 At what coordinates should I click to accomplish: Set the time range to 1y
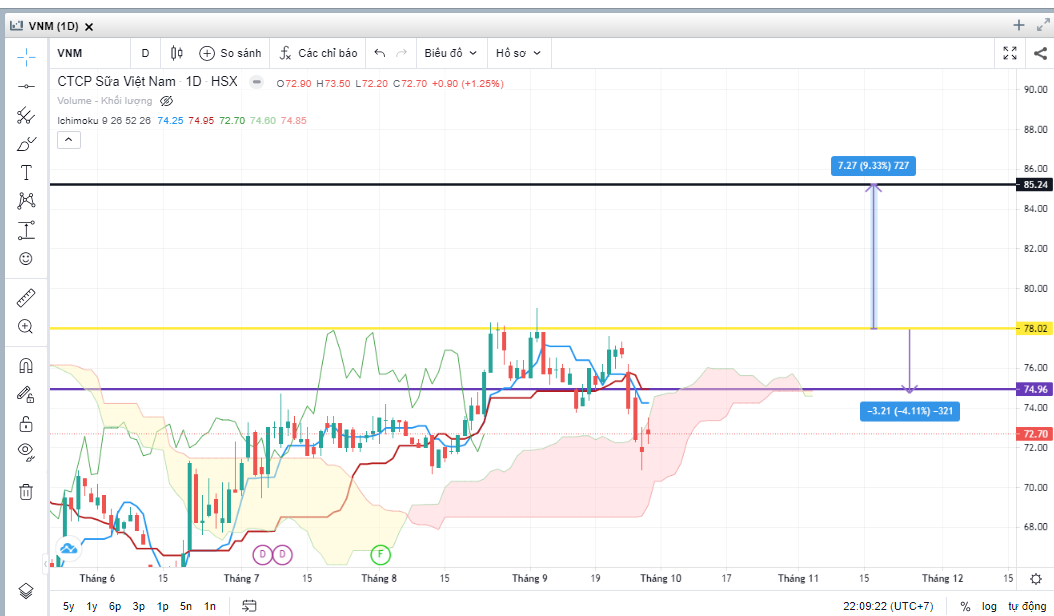coord(92,606)
